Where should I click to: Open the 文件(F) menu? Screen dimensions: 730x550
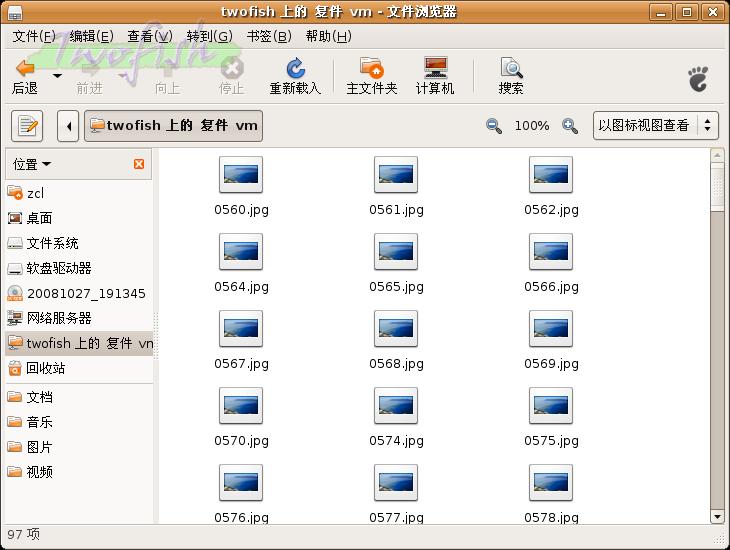point(34,36)
